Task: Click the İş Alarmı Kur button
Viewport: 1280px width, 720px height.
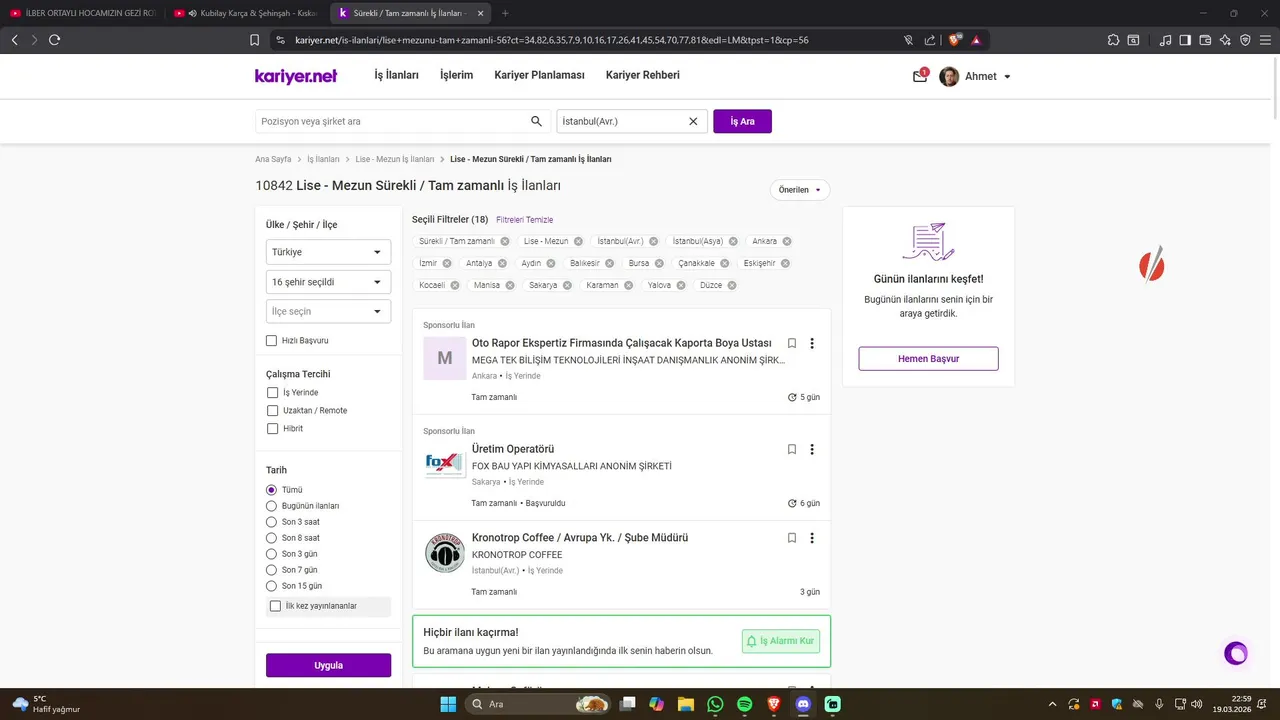Action: (781, 641)
